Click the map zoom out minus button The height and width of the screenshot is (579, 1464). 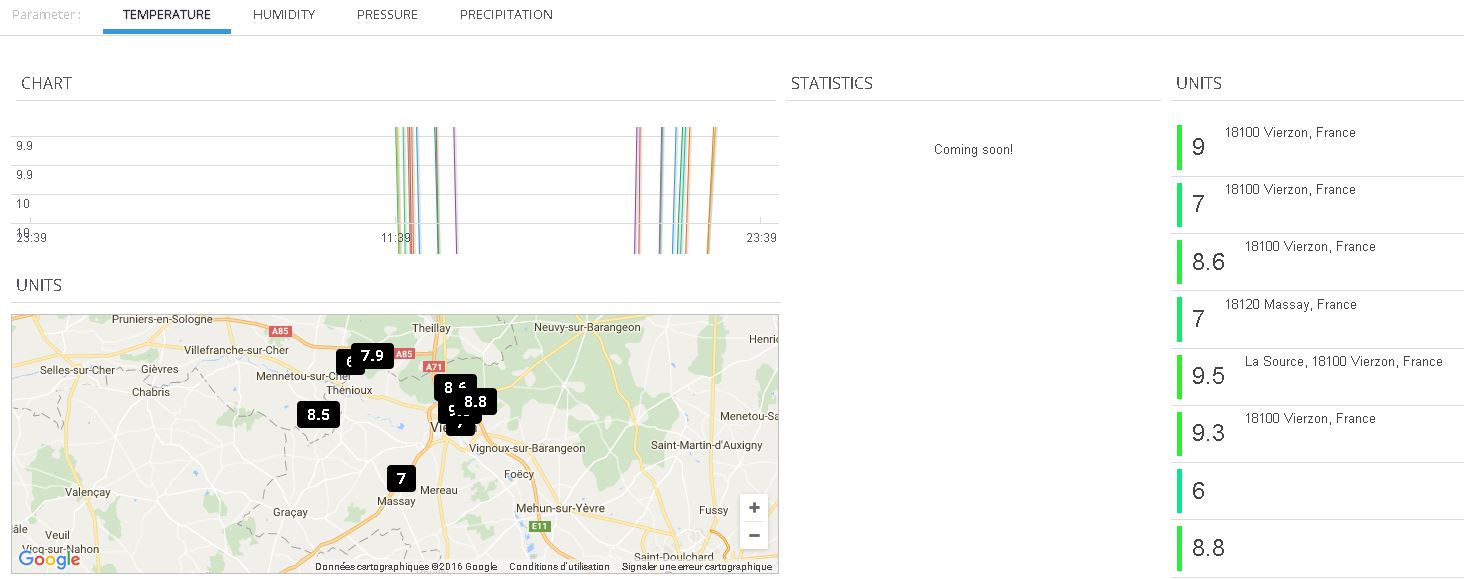754,535
